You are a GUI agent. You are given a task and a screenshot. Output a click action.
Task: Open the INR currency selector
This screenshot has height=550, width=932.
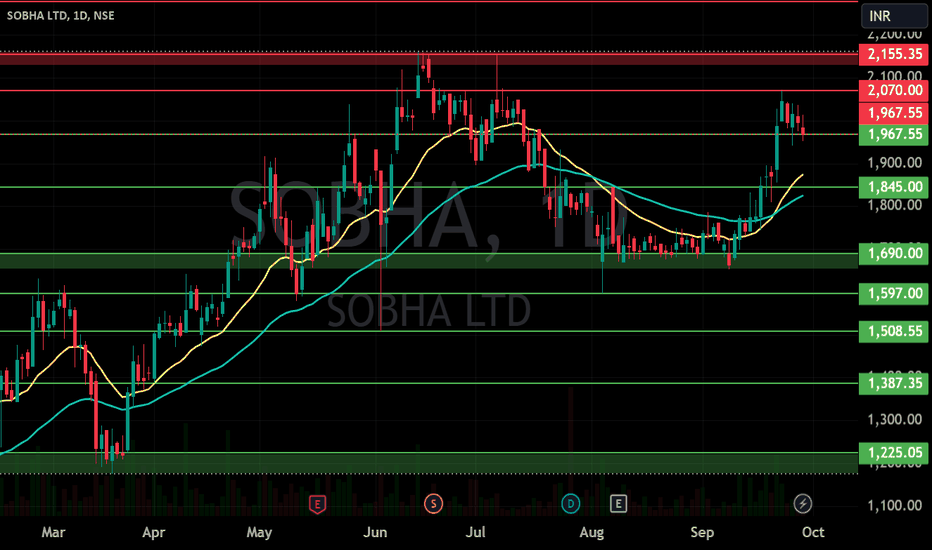895,15
